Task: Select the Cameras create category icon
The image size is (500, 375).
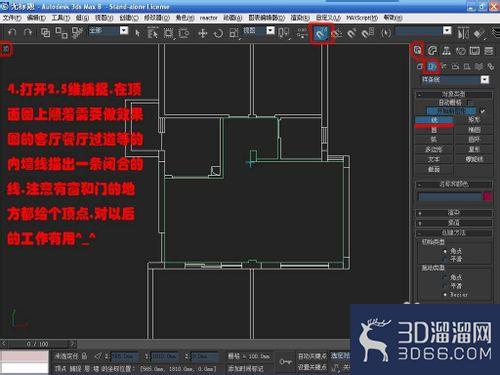Action: pyautogui.click(x=455, y=67)
